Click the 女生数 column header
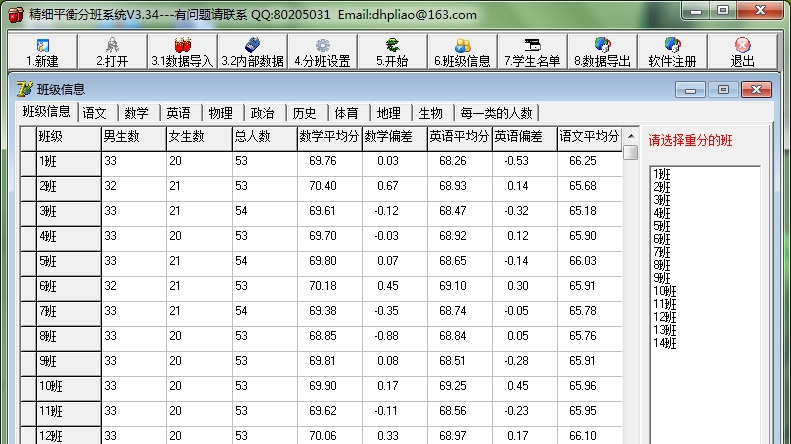 point(199,139)
